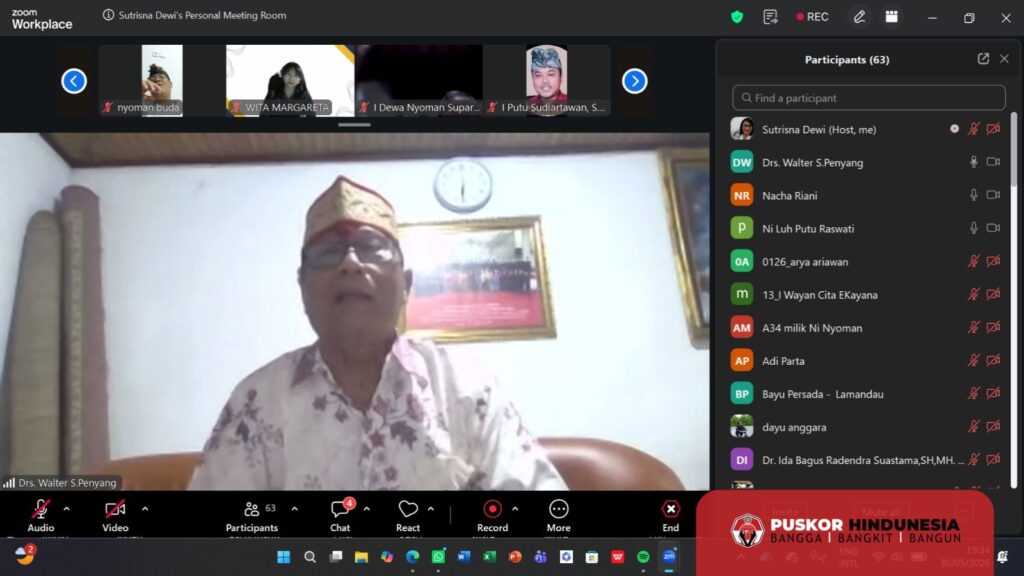Click muted mic icon for 0126_arya ariawan
Viewport: 1024px width, 576px height.
973,261
